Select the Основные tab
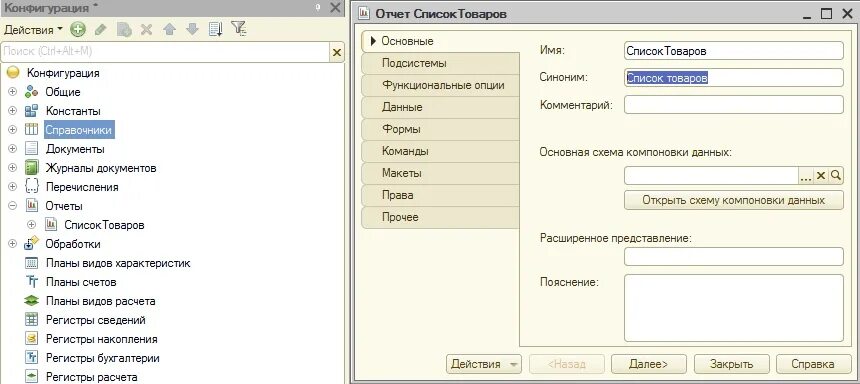This screenshot has width=860, height=384. click(x=440, y=42)
